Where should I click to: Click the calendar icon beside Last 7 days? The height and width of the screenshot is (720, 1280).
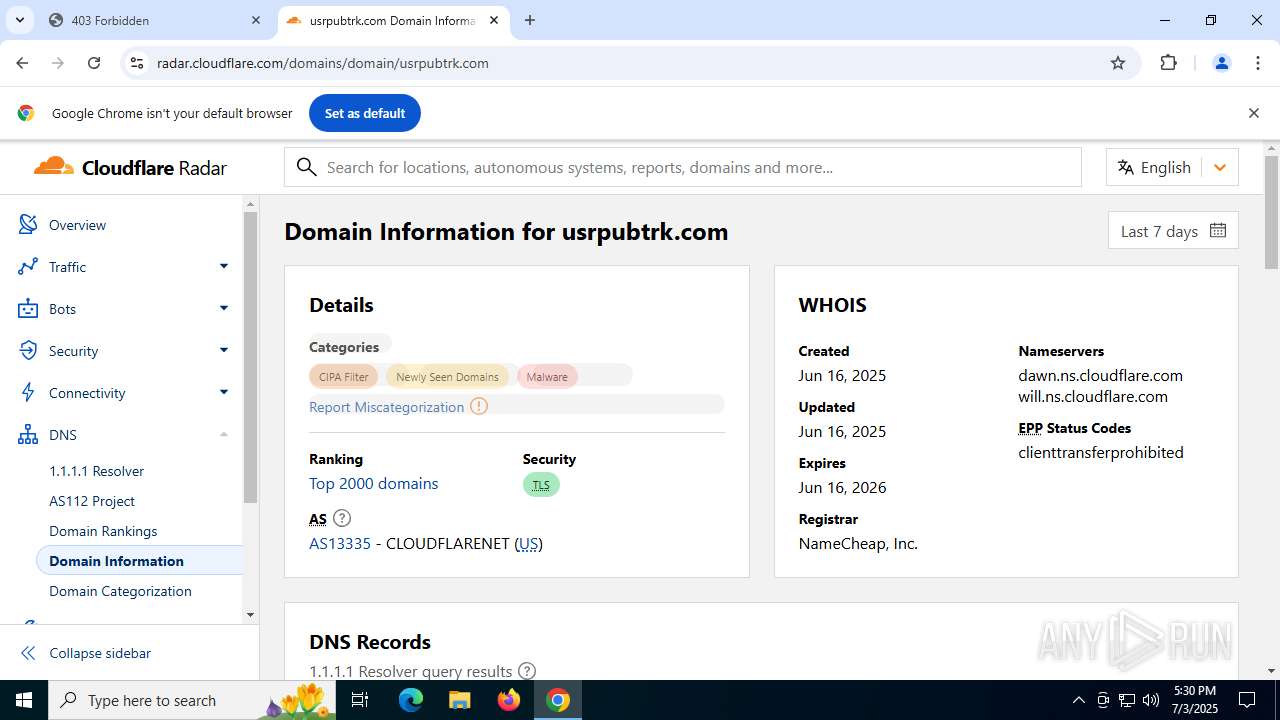click(1217, 230)
